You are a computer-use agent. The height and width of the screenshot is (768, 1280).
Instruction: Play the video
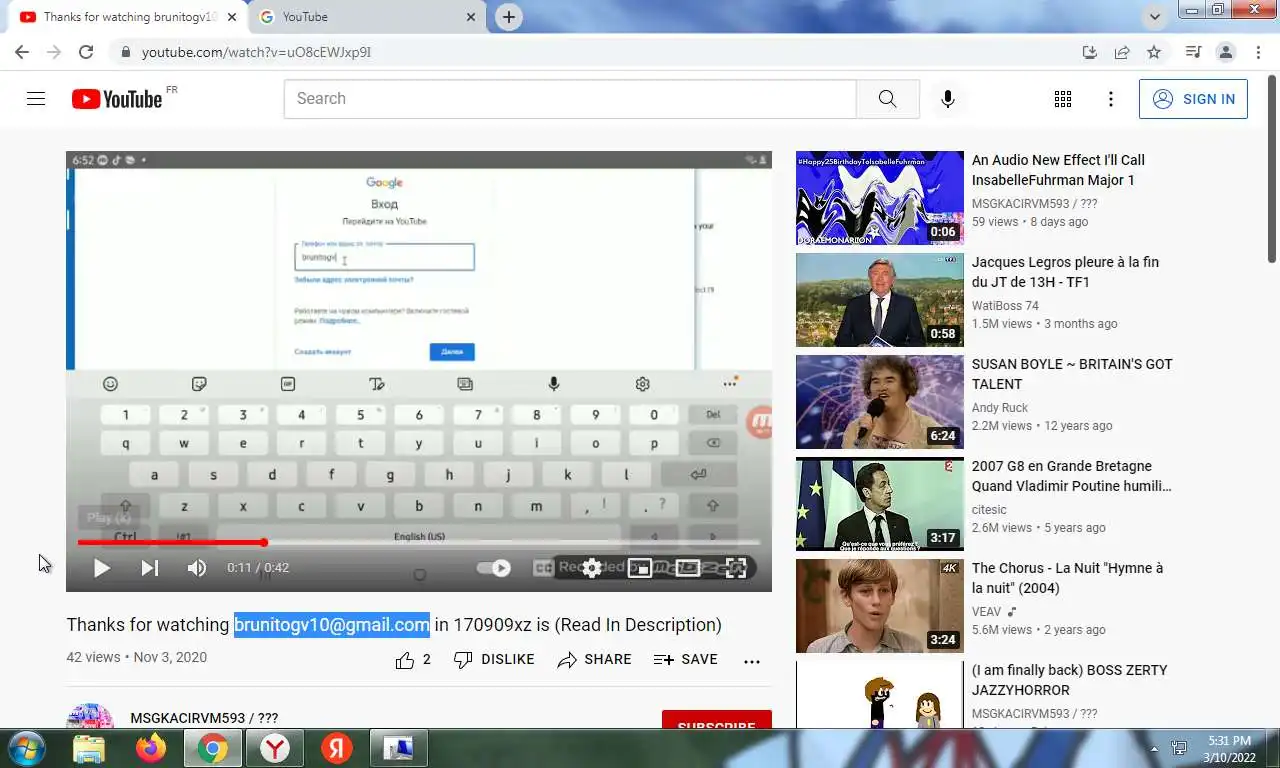pyautogui.click(x=102, y=568)
